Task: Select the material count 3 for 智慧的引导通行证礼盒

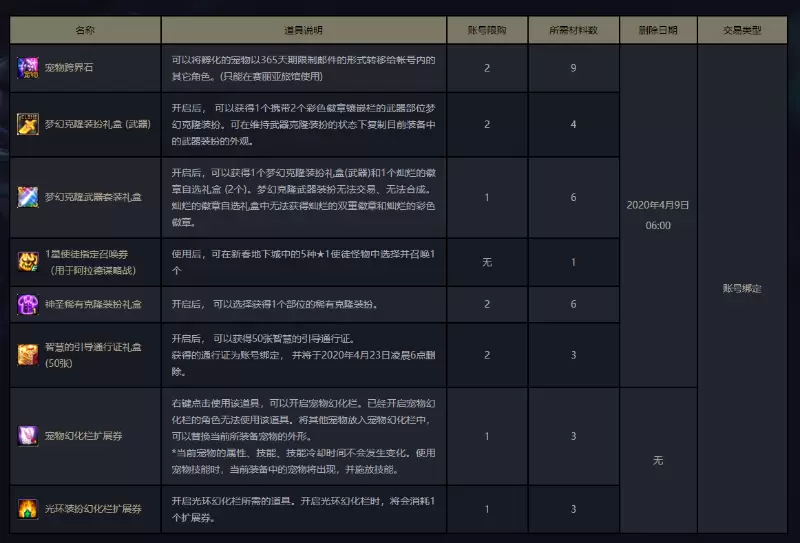Action: (x=573, y=355)
